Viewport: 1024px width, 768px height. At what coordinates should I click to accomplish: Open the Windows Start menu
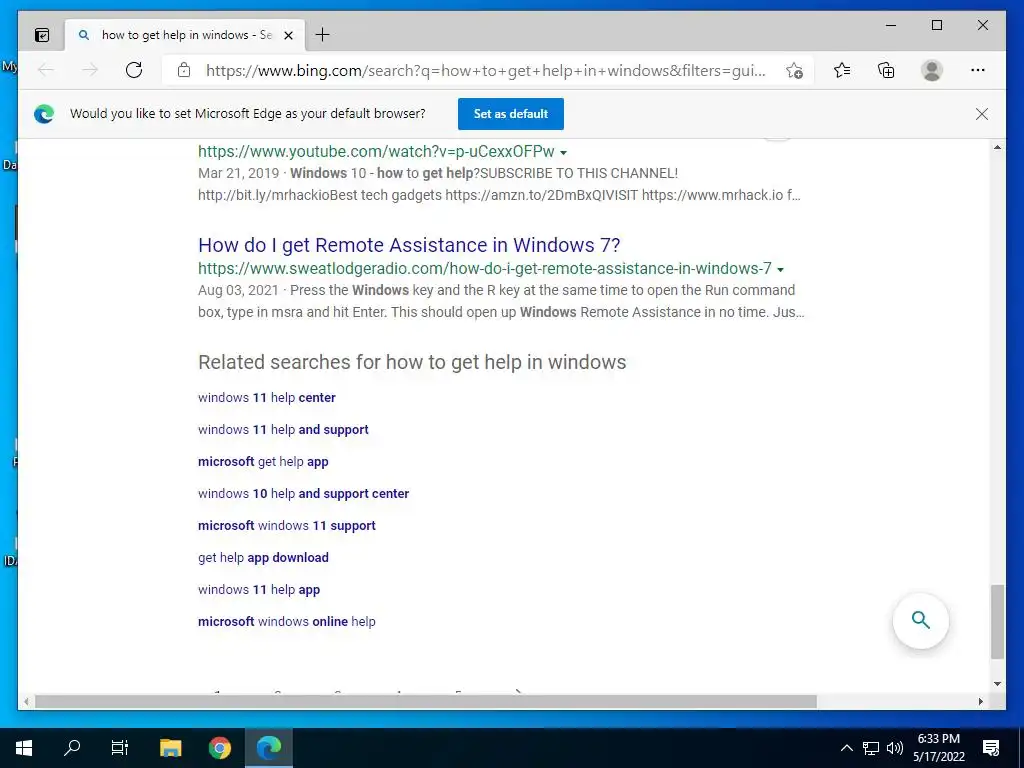[24, 747]
